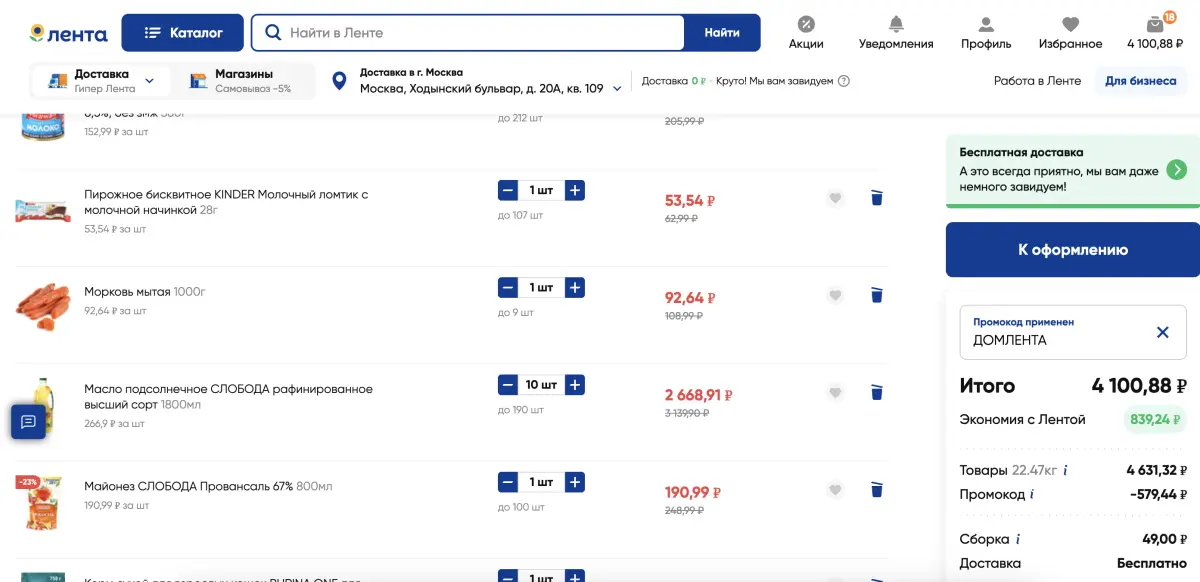Open Пирожное бисквитное KINDER product title
1200x582 pixels.
(x=226, y=201)
